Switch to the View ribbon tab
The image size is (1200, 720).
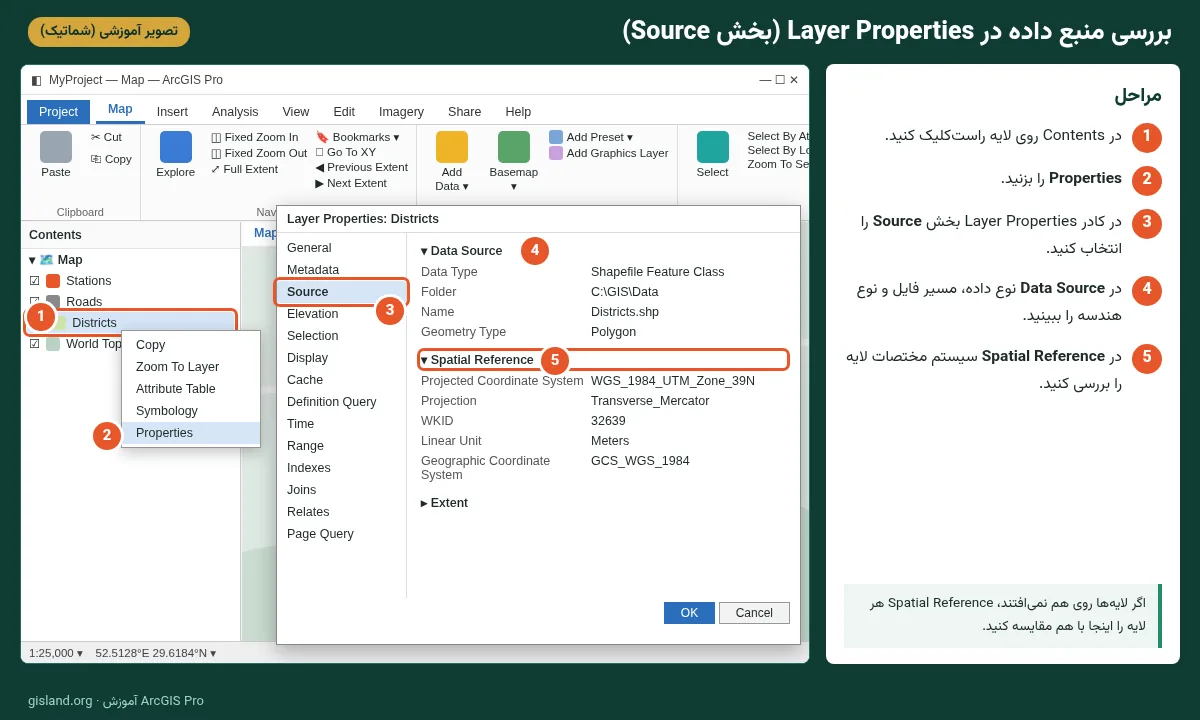pyautogui.click(x=296, y=112)
